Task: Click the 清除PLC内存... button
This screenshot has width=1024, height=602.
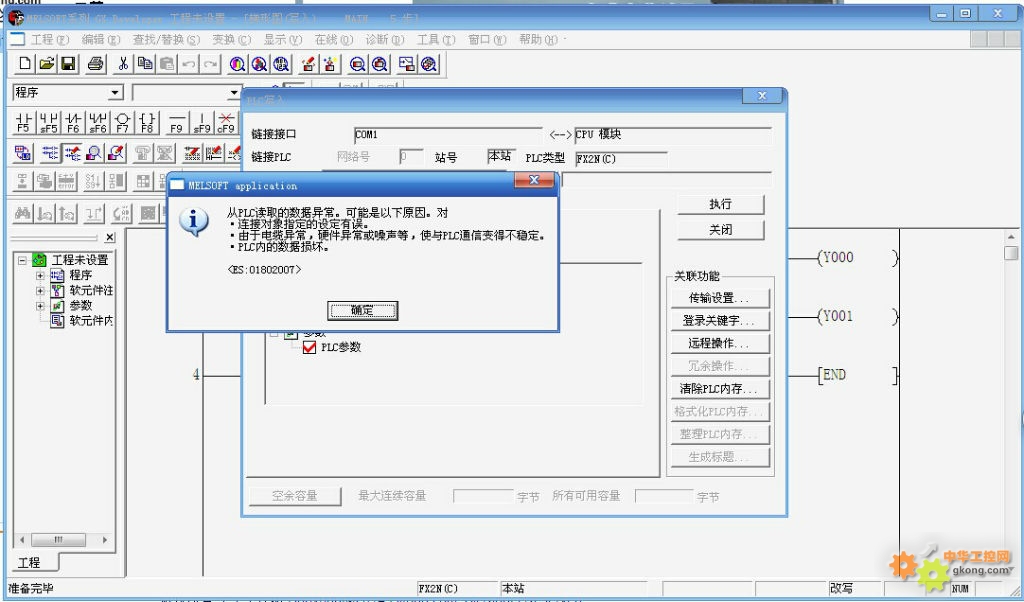Action: pyautogui.click(x=720, y=389)
